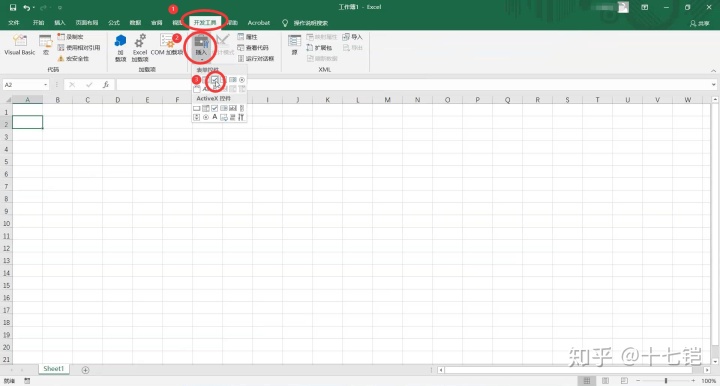
Task: Open 宏安全性 (Macro Security) settings
Action: click(x=73, y=59)
